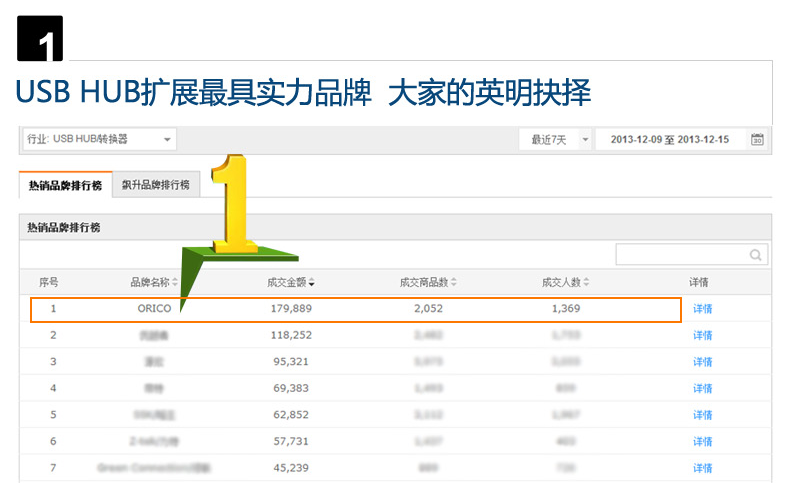This screenshot has height=493, width=790.
Task: Open 详情 link for the 118,252 row
Action: tap(702, 335)
